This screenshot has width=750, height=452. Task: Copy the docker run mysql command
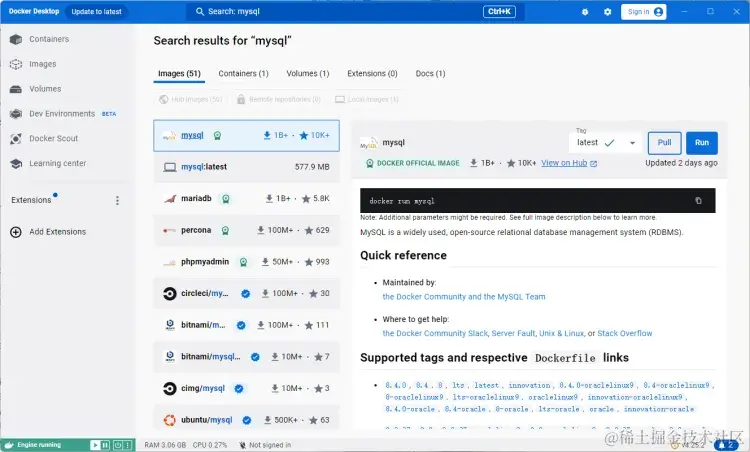tap(698, 201)
